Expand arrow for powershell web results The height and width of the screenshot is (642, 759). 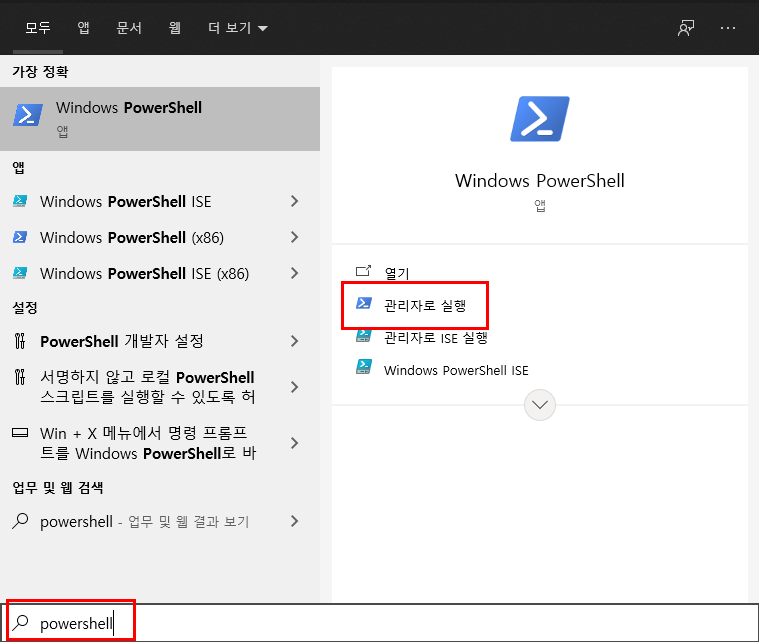(294, 521)
